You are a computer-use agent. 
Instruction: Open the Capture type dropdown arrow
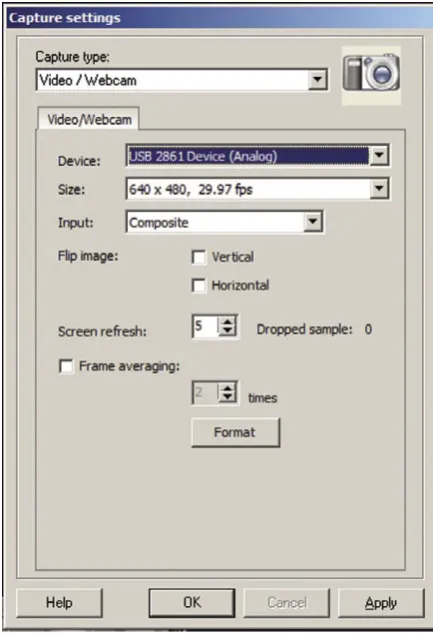click(x=318, y=80)
